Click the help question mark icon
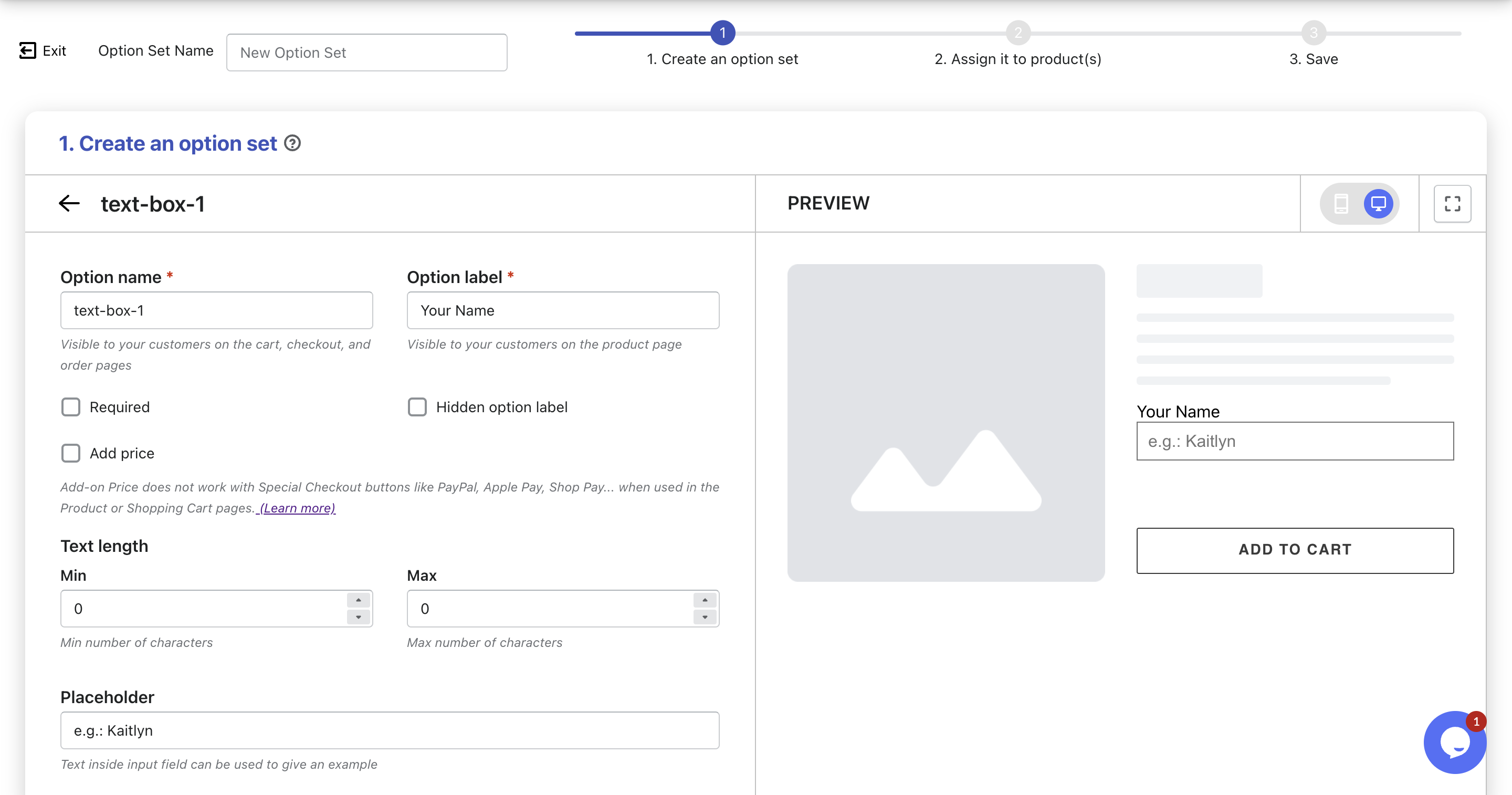The image size is (1512, 795). pos(292,143)
